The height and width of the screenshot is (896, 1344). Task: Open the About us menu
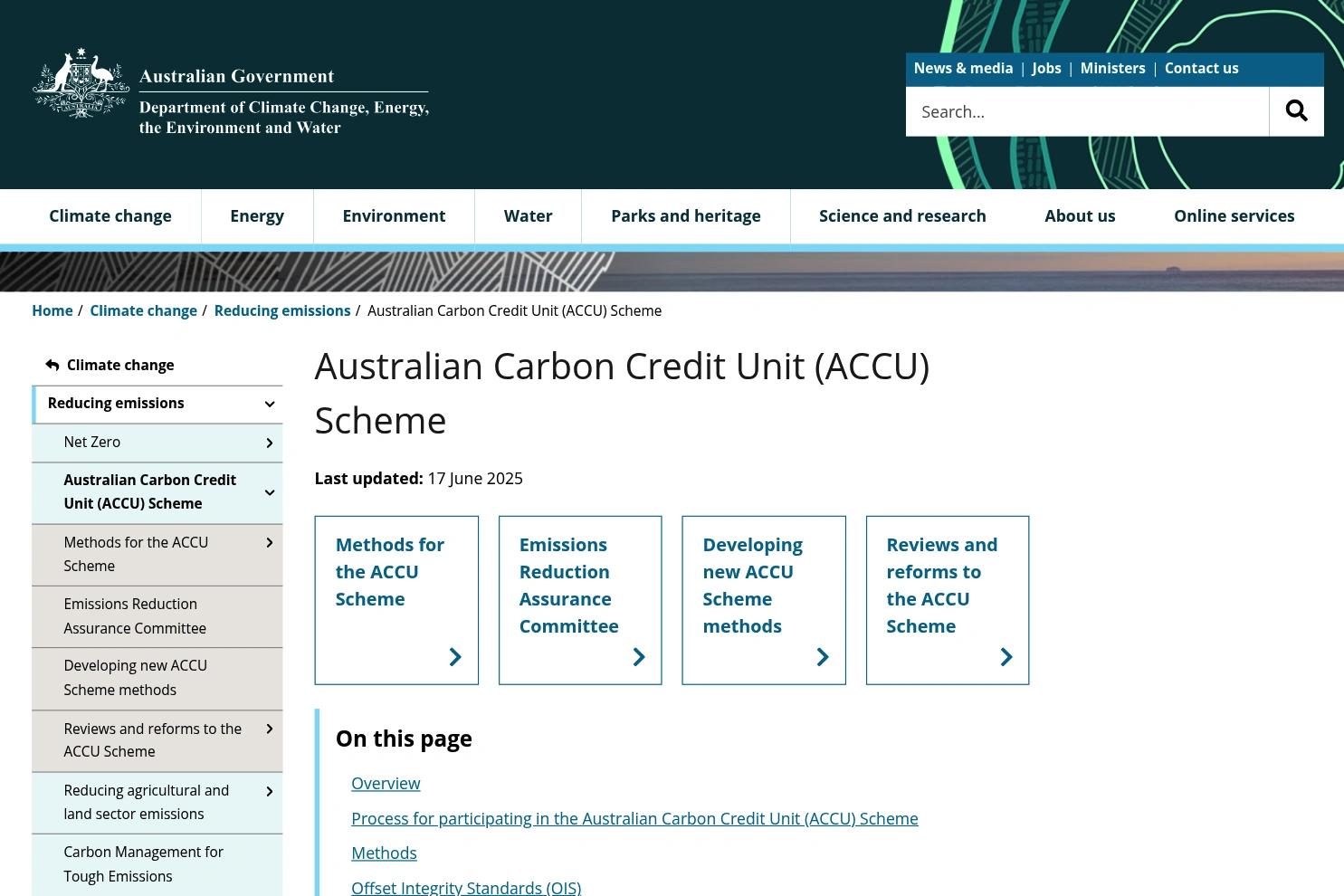1080,215
